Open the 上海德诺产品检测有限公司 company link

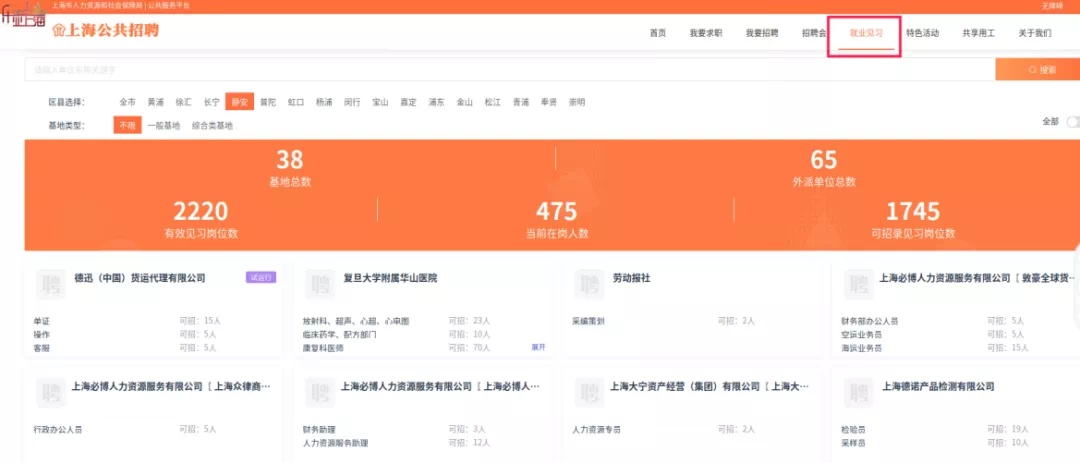(937, 386)
